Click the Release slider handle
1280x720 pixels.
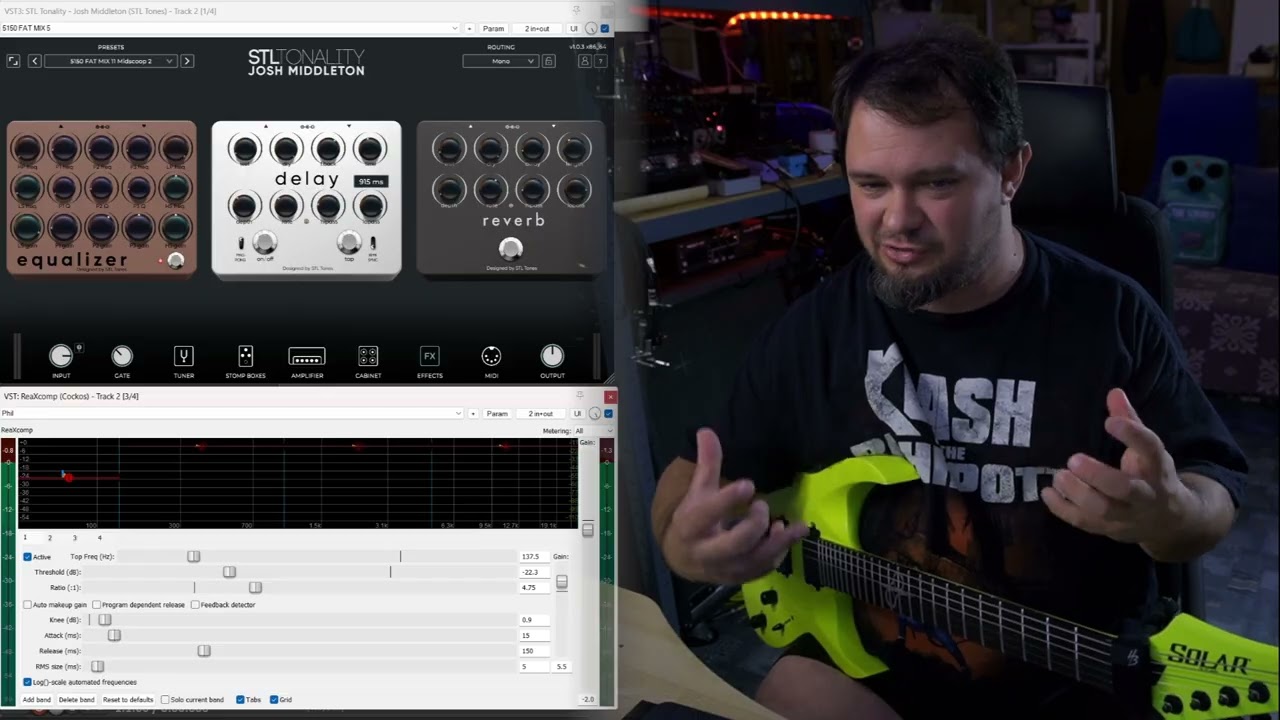pos(204,651)
